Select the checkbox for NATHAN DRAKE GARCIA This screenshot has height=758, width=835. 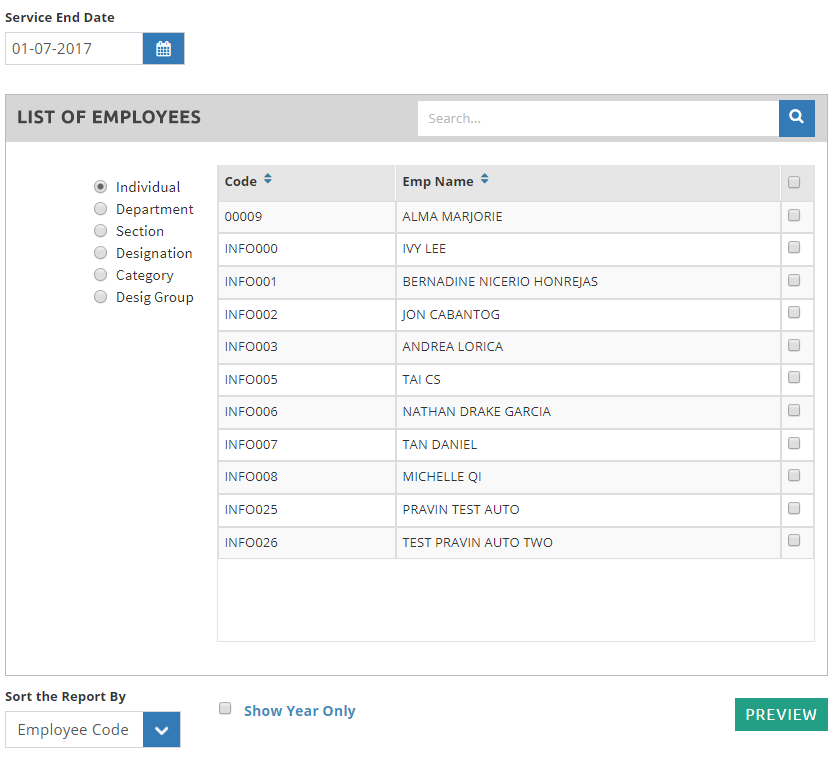point(794,410)
